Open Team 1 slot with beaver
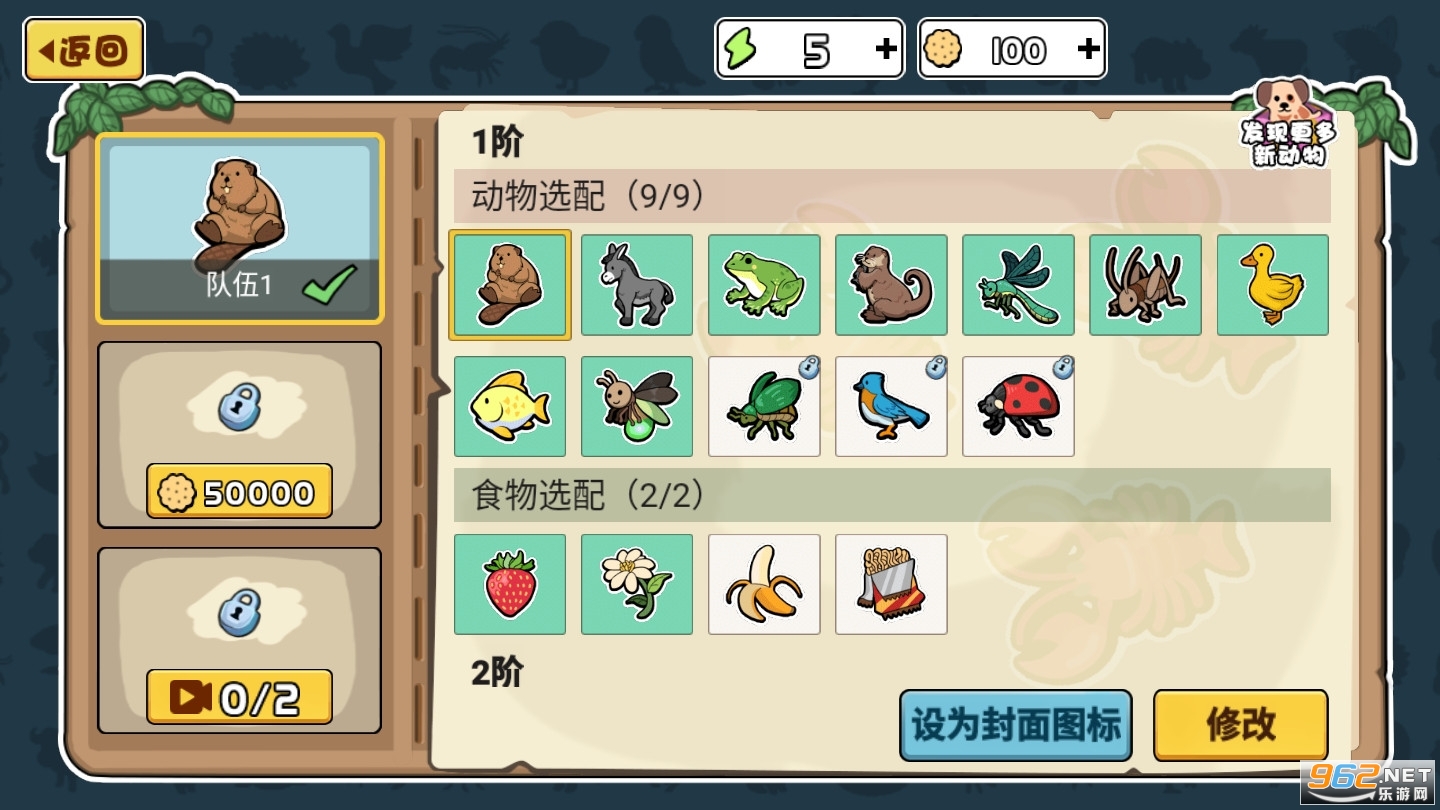Image resolution: width=1440 pixels, height=810 pixels. pyautogui.click(x=240, y=229)
